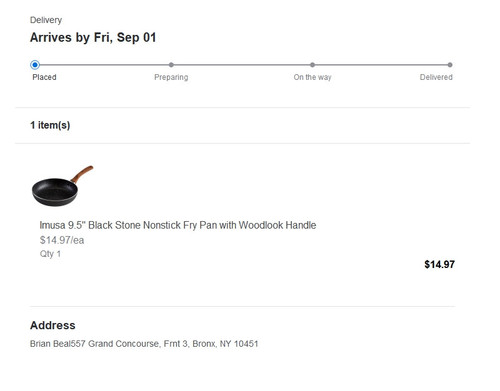500x391 pixels.
Task: Click the $14.97/ea unit price text
Action: pos(62,240)
